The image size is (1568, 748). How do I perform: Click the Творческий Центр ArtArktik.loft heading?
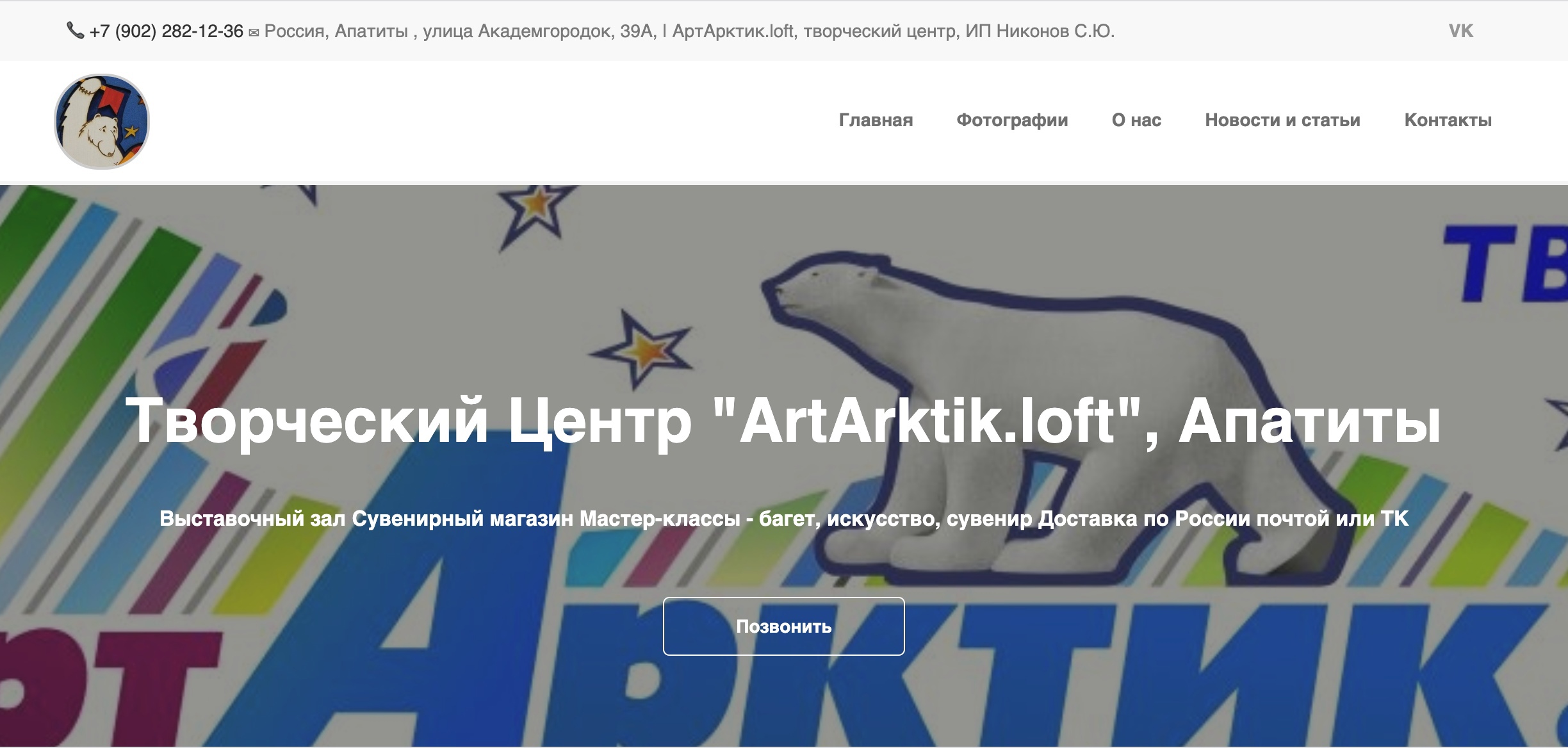[783, 421]
